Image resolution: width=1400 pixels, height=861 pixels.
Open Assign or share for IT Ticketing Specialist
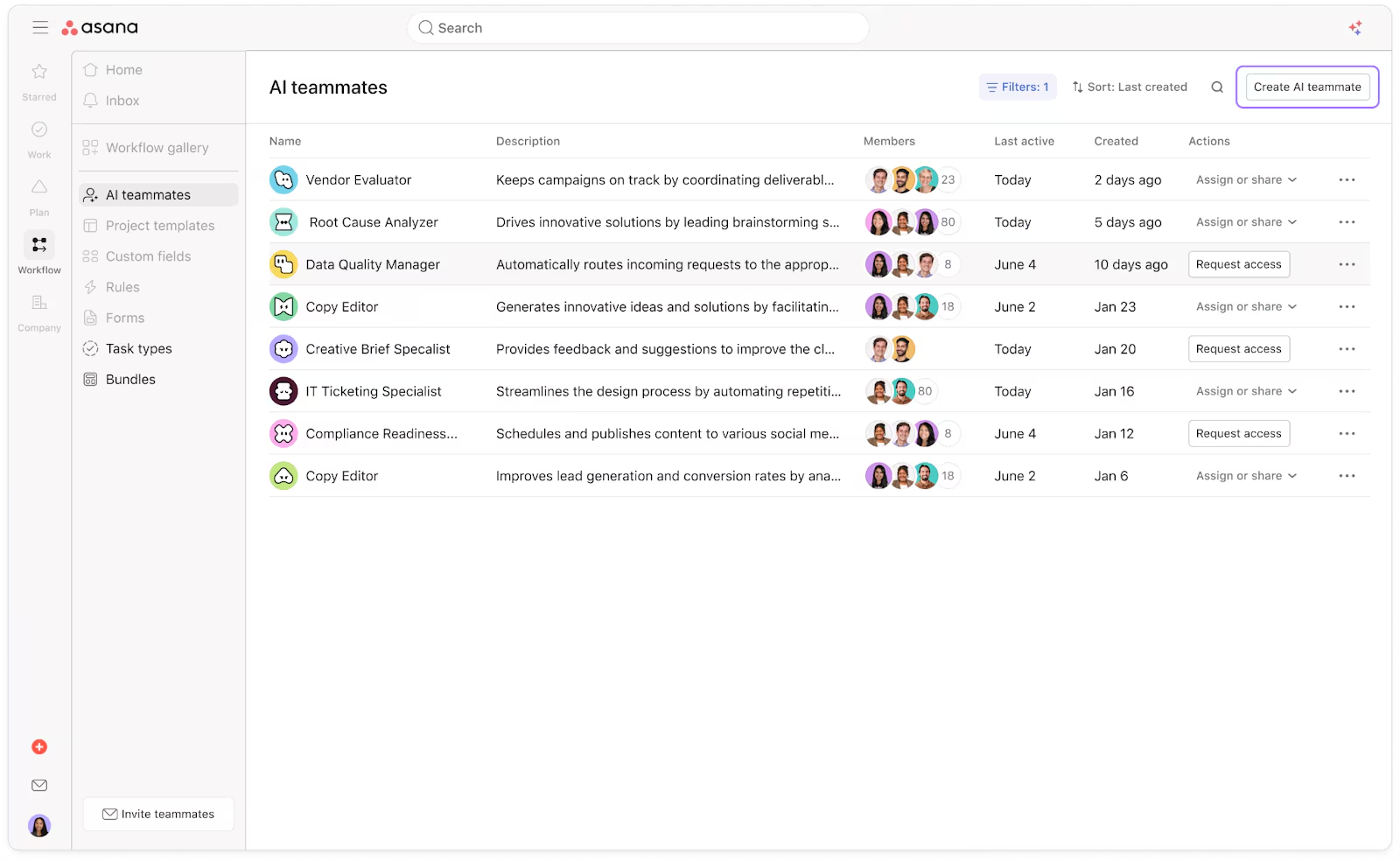(1246, 391)
